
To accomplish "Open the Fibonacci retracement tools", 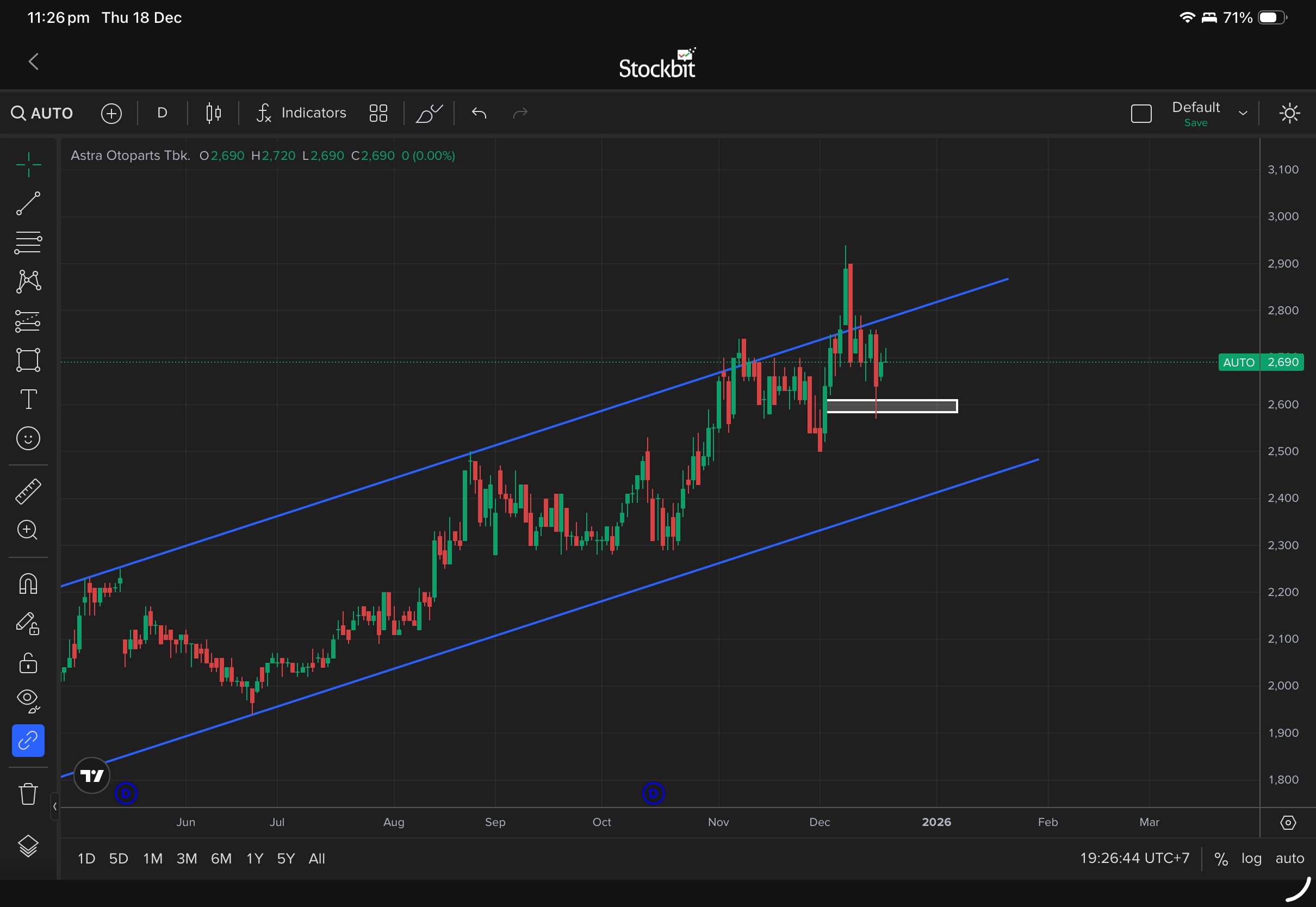I will [x=28, y=242].
